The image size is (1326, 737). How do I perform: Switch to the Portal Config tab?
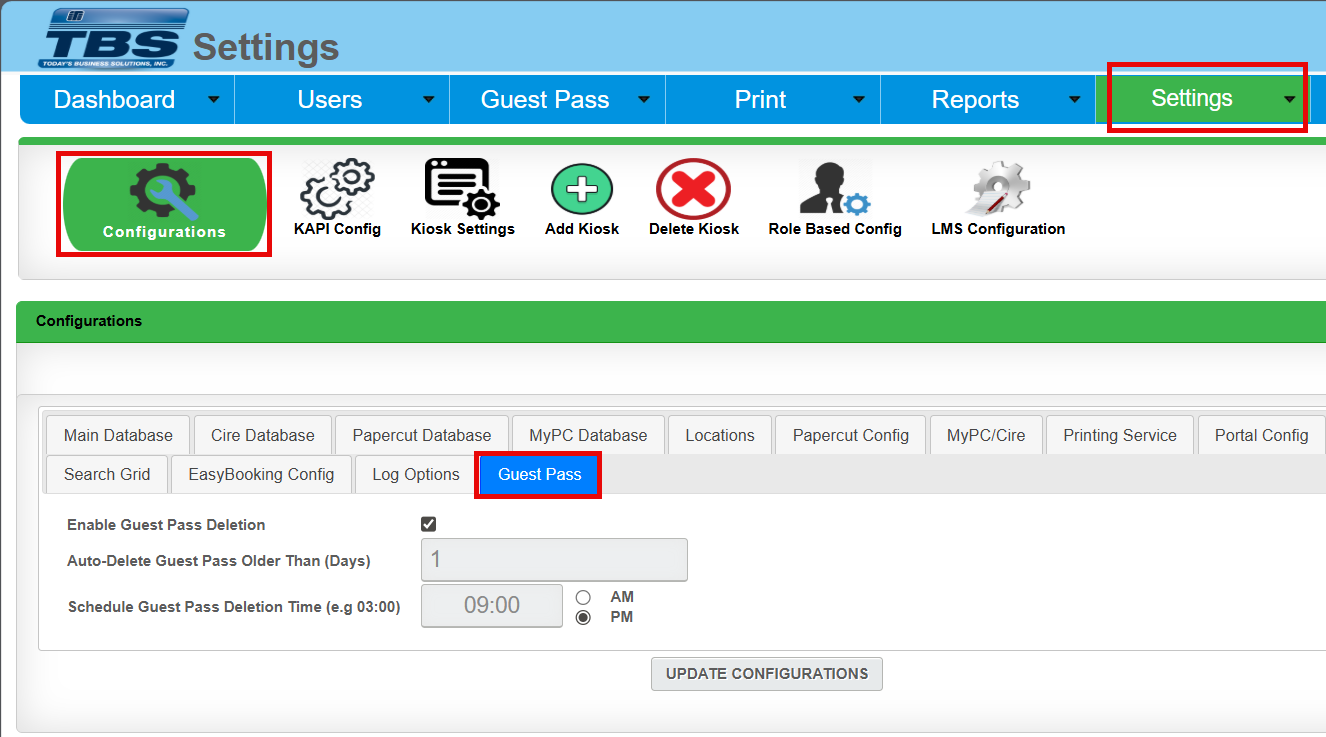(x=1262, y=435)
